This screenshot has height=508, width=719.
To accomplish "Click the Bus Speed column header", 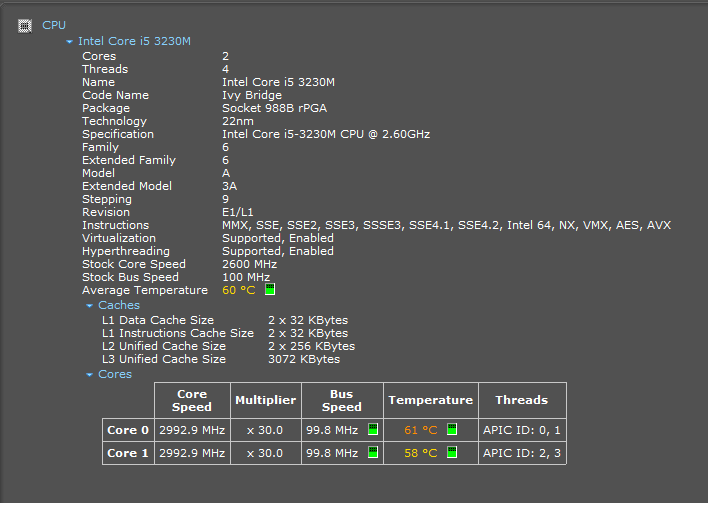I will pyautogui.click(x=342, y=401).
